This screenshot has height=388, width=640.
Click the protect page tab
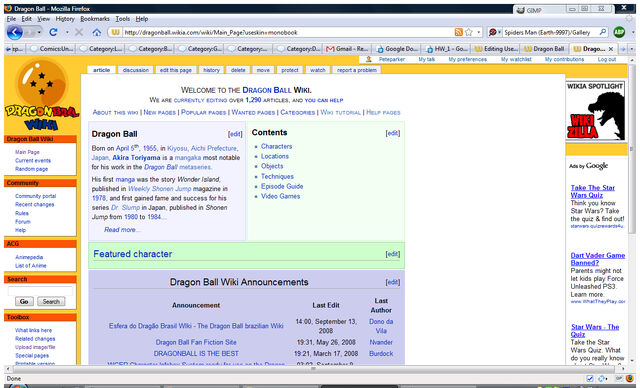point(290,70)
